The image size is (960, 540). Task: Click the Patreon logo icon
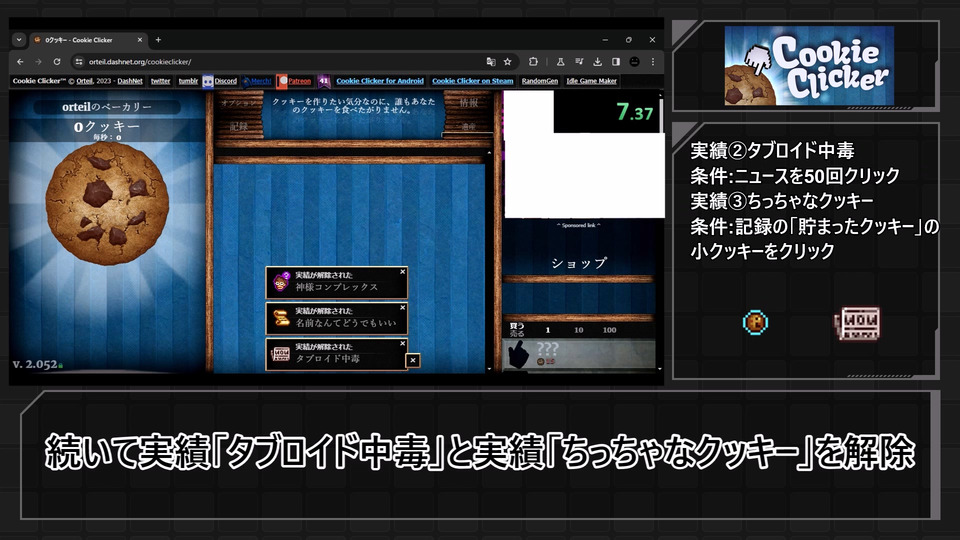[x=282, y=81]
